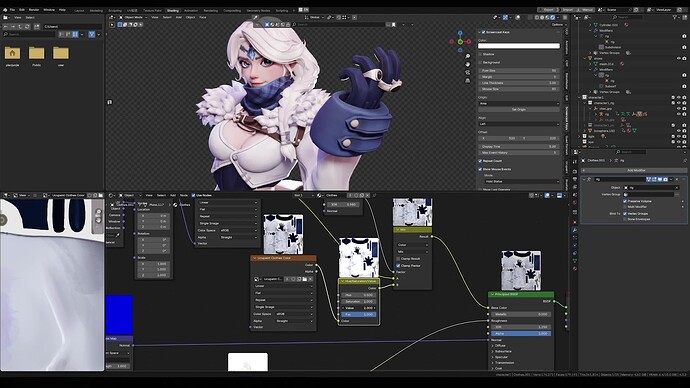Screen dimensions: 690x388
Task: Click the Set Origin button
Action: point(519,109)
